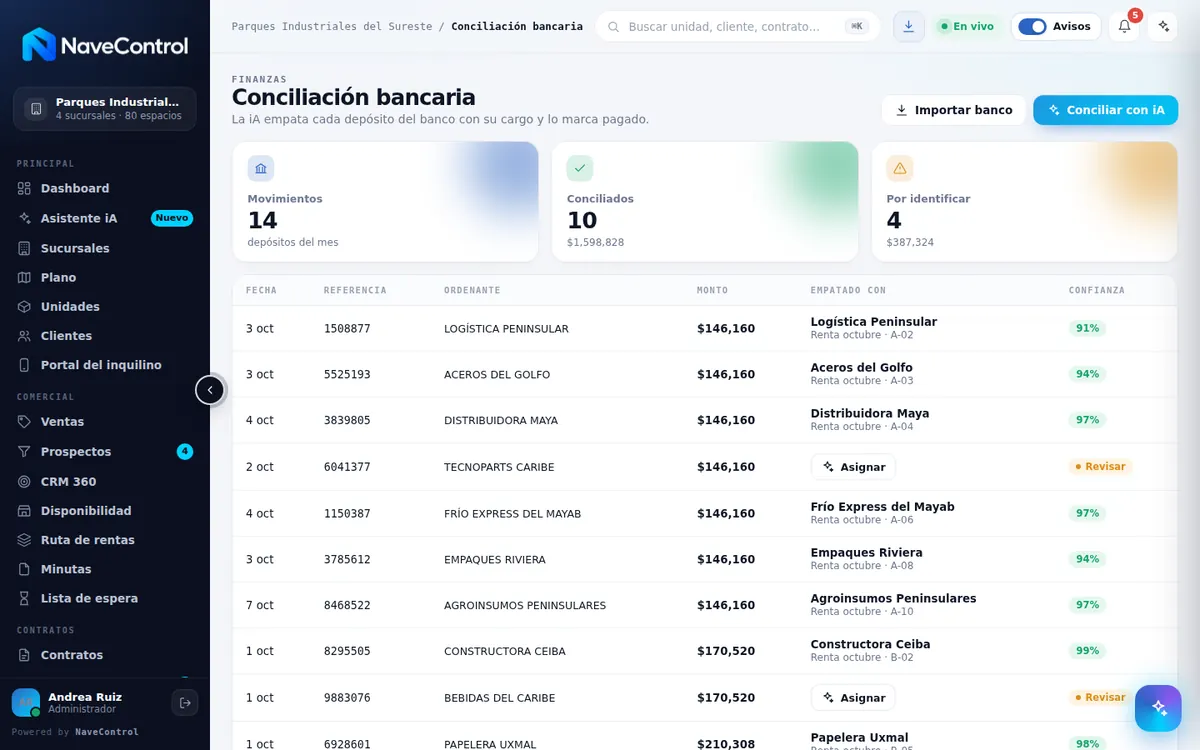Sort by the FECHA column header
Viewport: 1200px width, 750px height.
point(261,290)
